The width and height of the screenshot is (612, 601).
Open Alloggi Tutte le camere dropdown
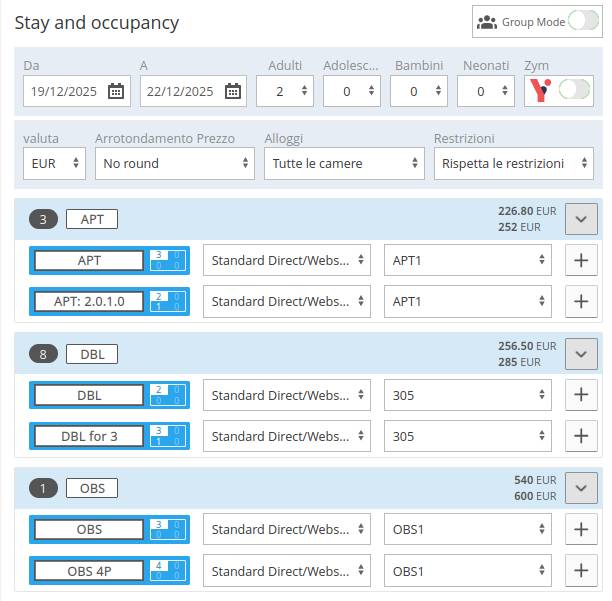pos(344,163)
